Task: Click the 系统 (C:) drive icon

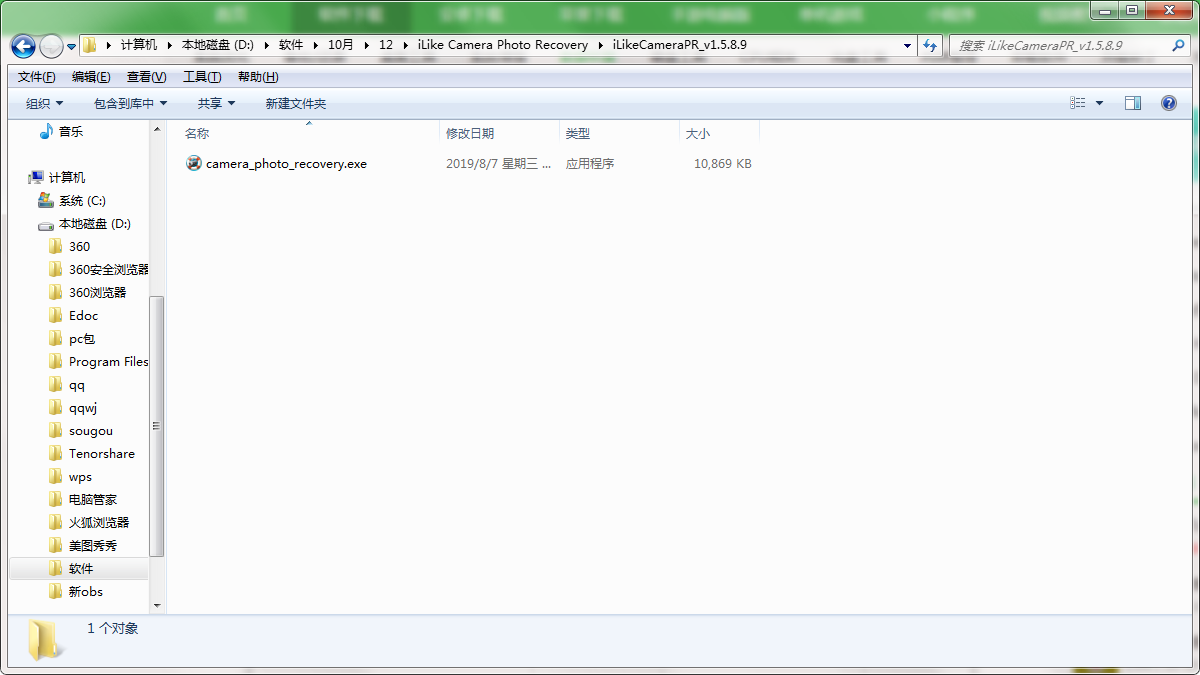Action: tap(46, 200)
